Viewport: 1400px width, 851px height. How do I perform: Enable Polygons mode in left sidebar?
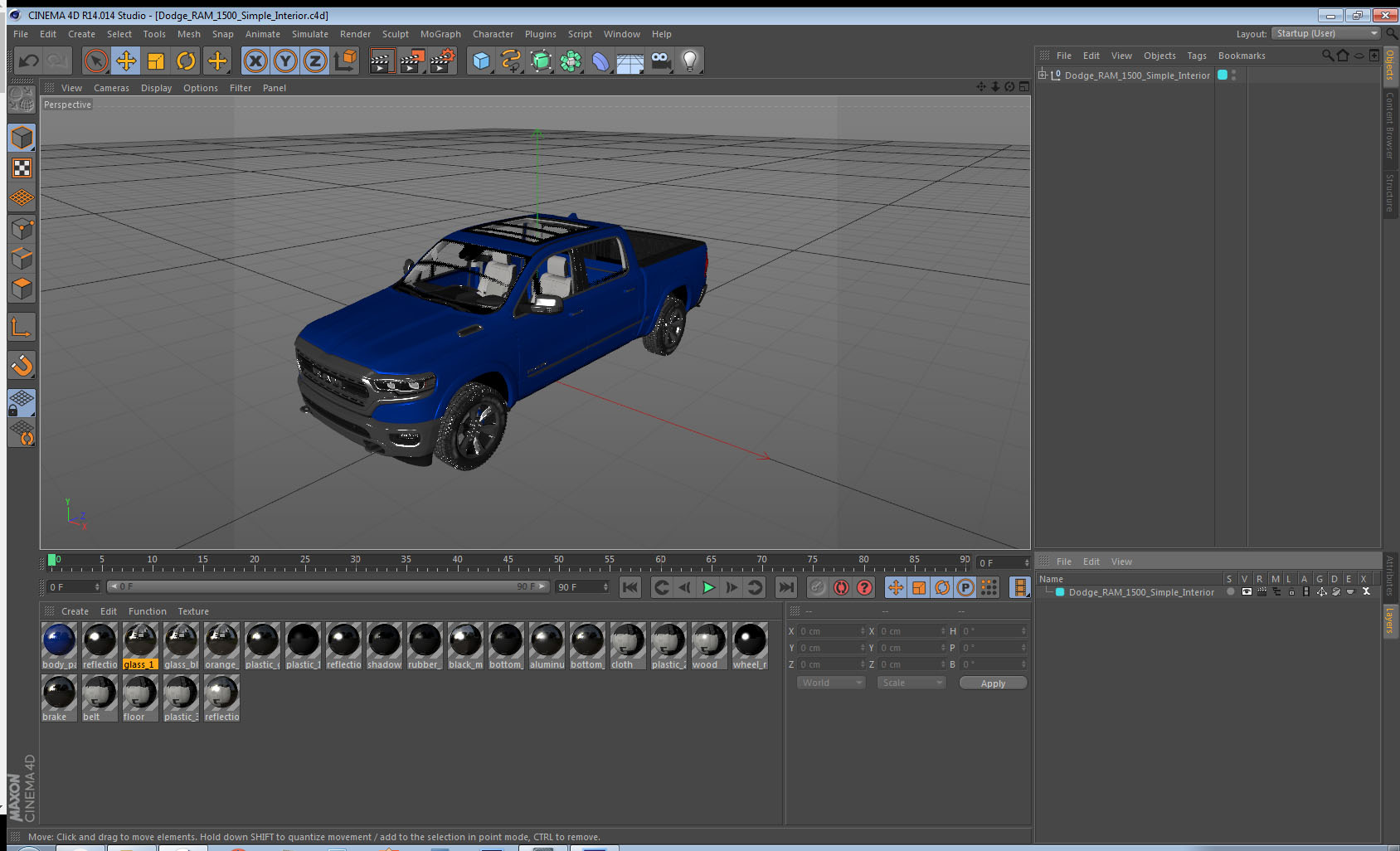point(22,289)
